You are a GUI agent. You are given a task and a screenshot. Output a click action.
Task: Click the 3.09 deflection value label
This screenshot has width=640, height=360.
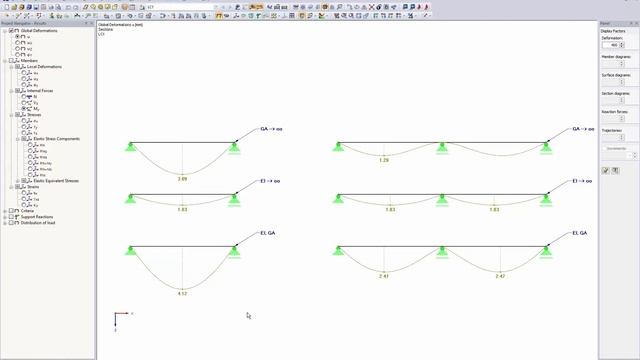point(182,179)
